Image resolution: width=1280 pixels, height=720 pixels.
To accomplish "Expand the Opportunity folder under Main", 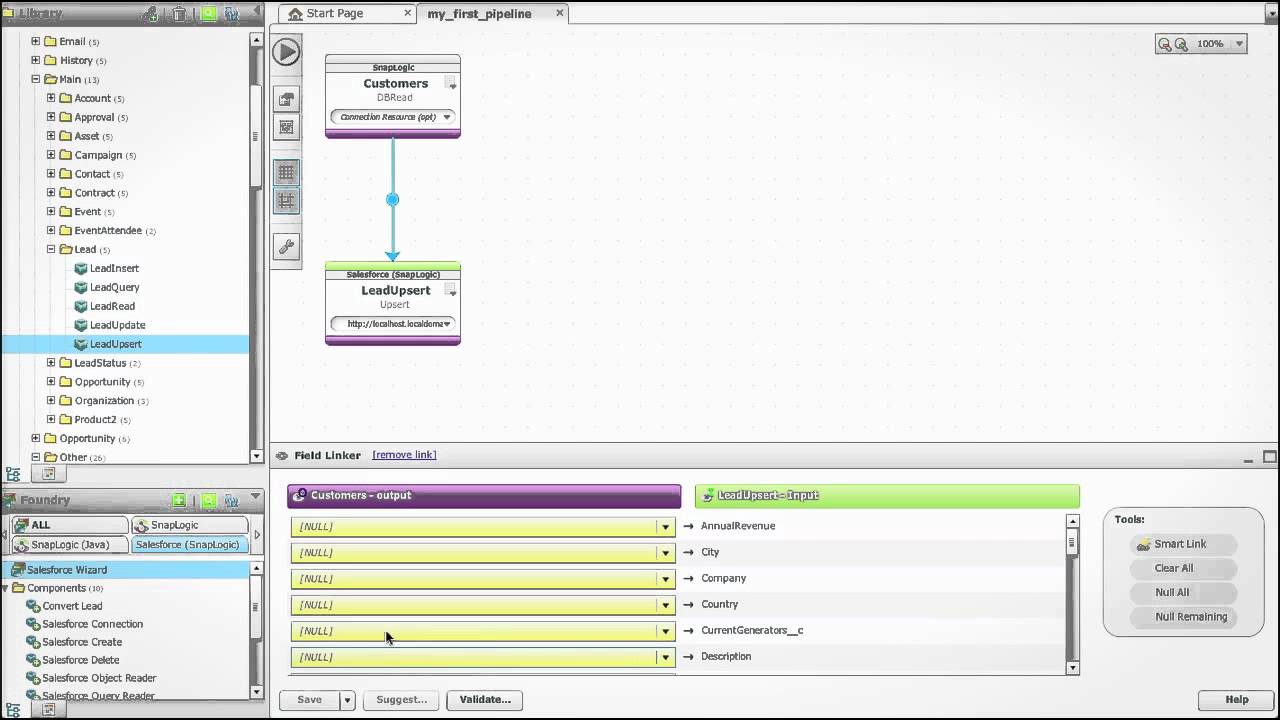I will 51,382.
